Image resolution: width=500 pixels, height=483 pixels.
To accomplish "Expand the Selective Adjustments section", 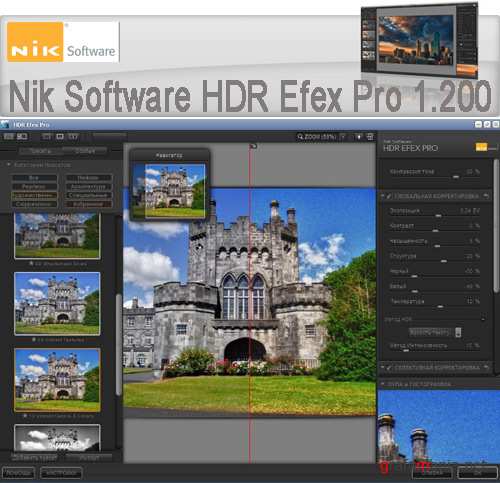I will point(383,367).
